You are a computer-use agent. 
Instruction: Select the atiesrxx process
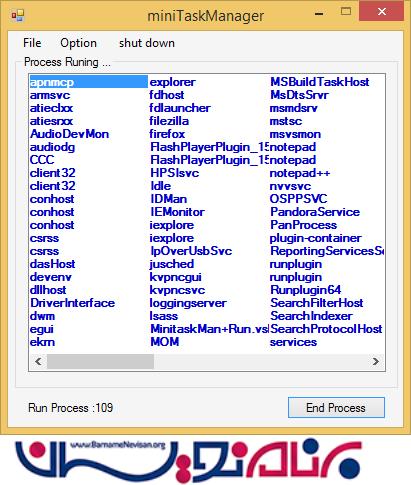[51, 121]
